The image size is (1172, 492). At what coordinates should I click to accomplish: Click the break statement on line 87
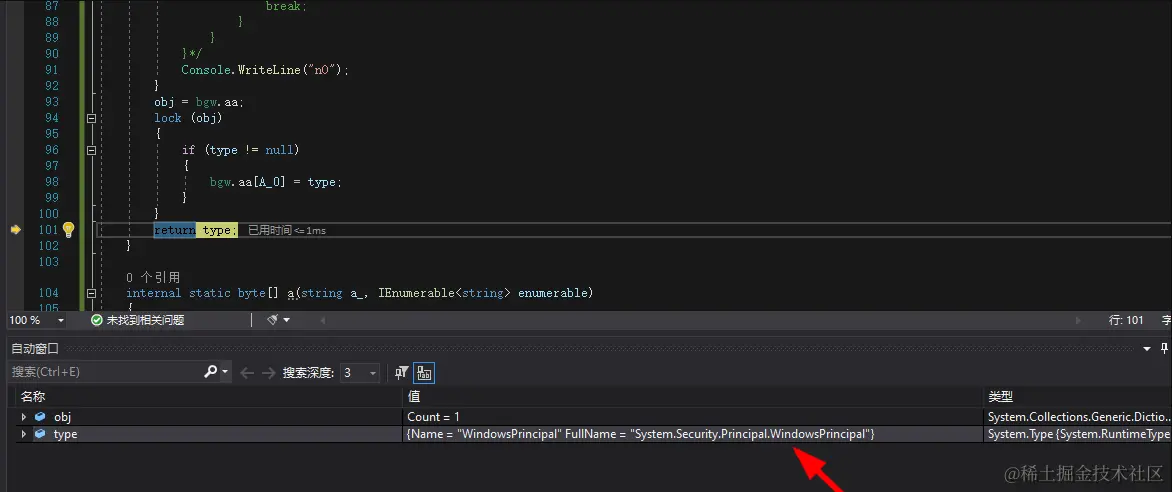click(x=286, y=6)
